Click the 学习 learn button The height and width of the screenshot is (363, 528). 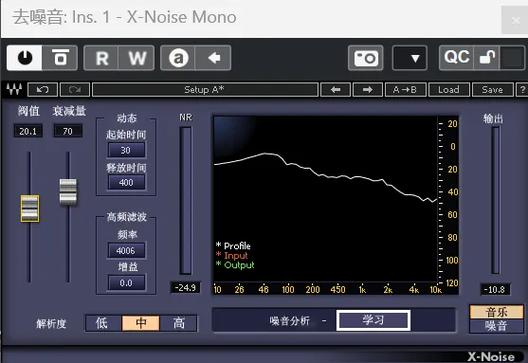click(x=373, y=320)
